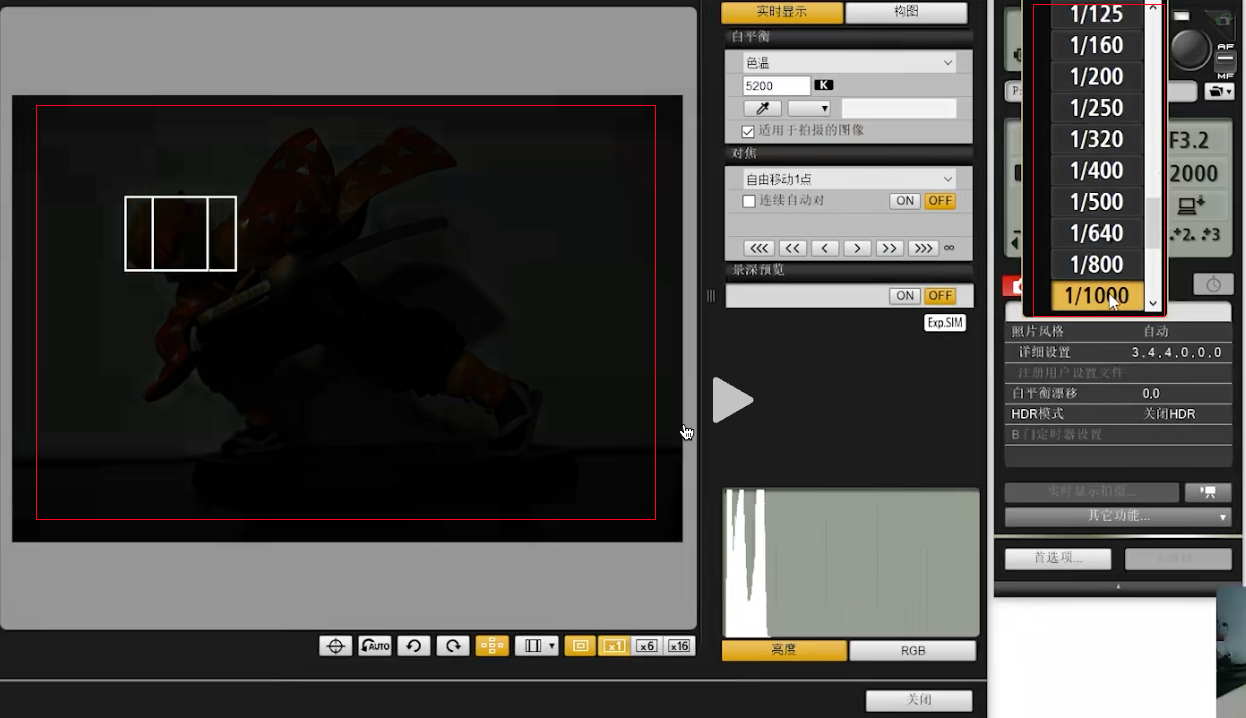1246x718 pixels.
Task: Click the 白平衡漂移 row
Action: [x=1118, y=393]
